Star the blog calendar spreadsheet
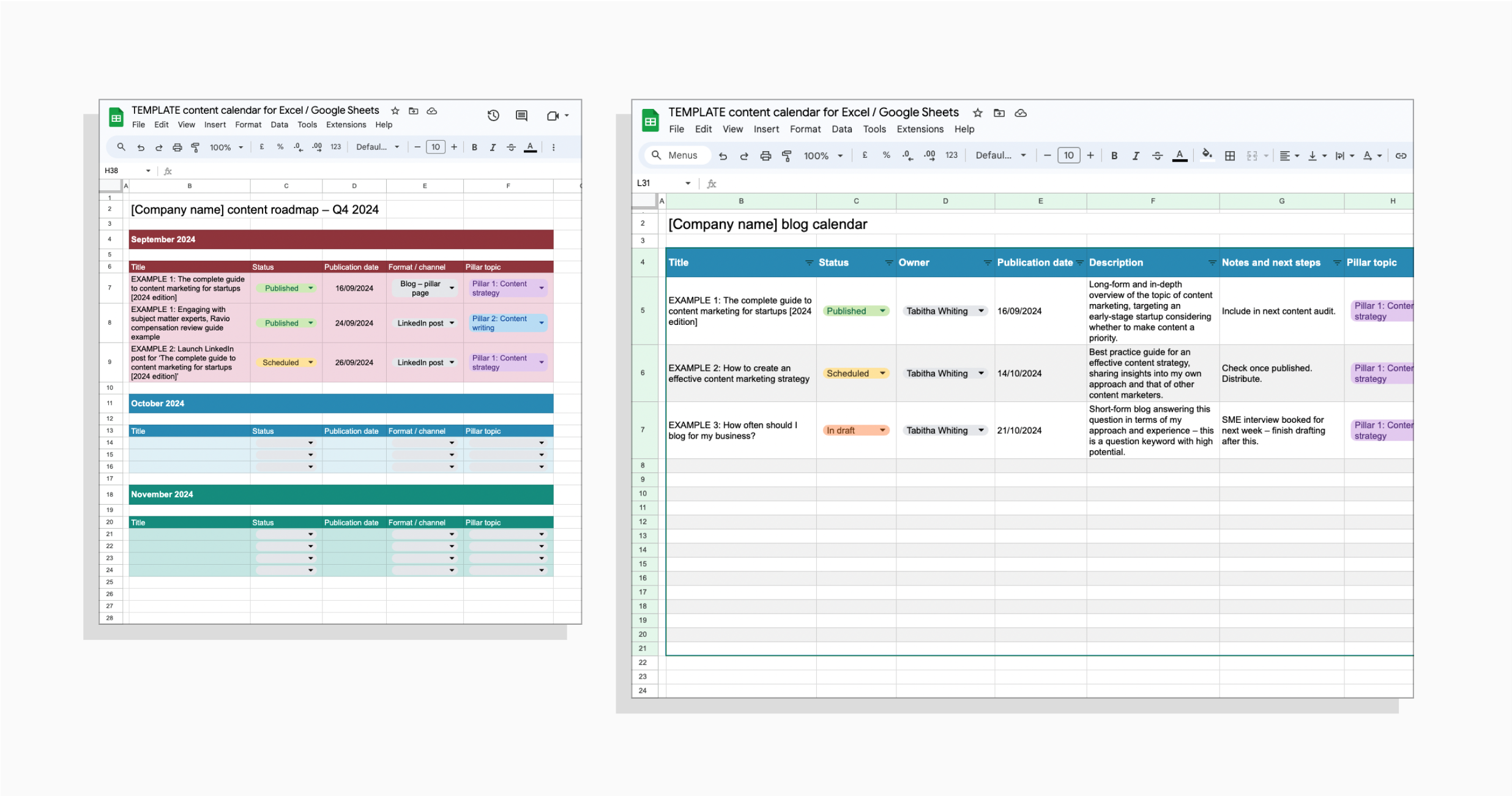 (977, 113)
